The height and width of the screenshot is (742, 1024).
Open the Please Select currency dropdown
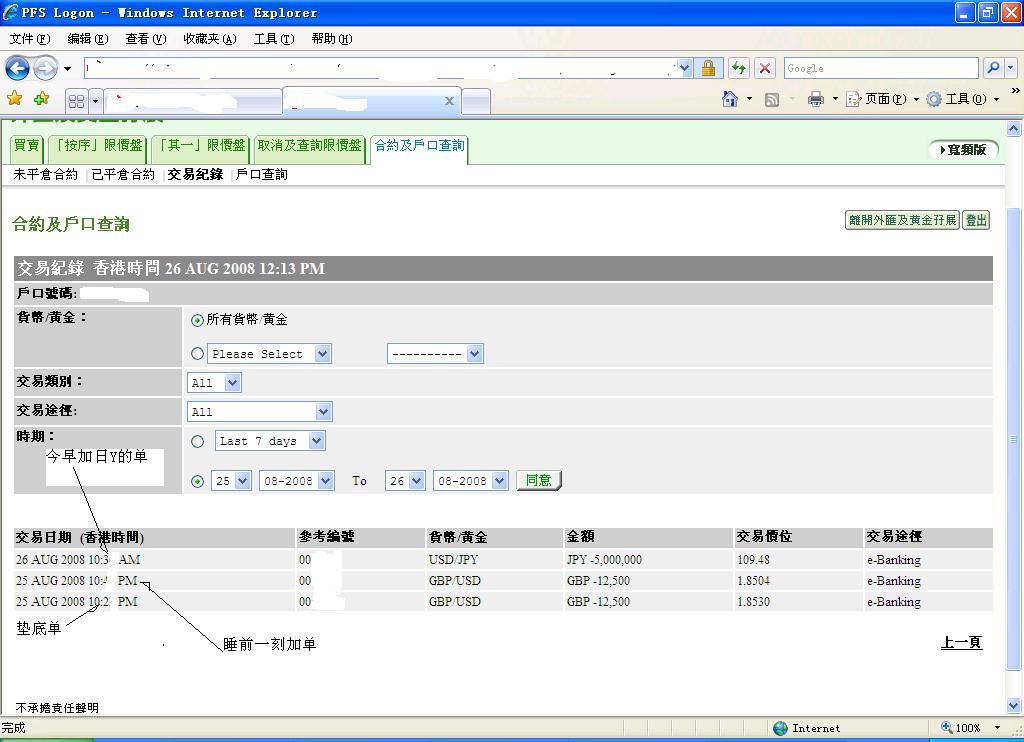pyautogui.click(x=269, y=354)
